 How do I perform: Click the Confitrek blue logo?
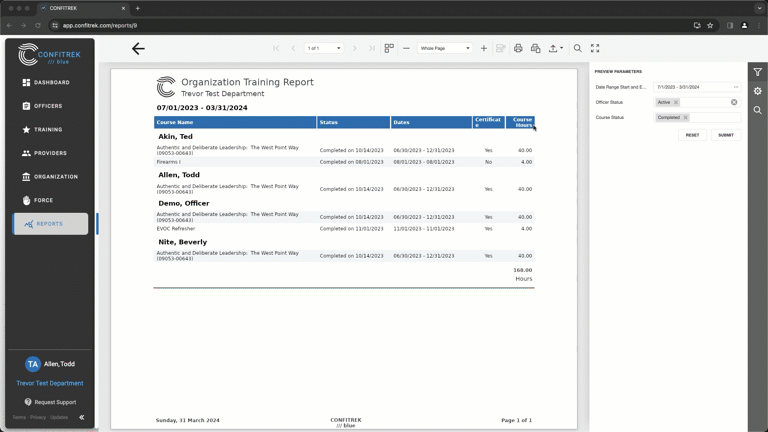[49, 54]
